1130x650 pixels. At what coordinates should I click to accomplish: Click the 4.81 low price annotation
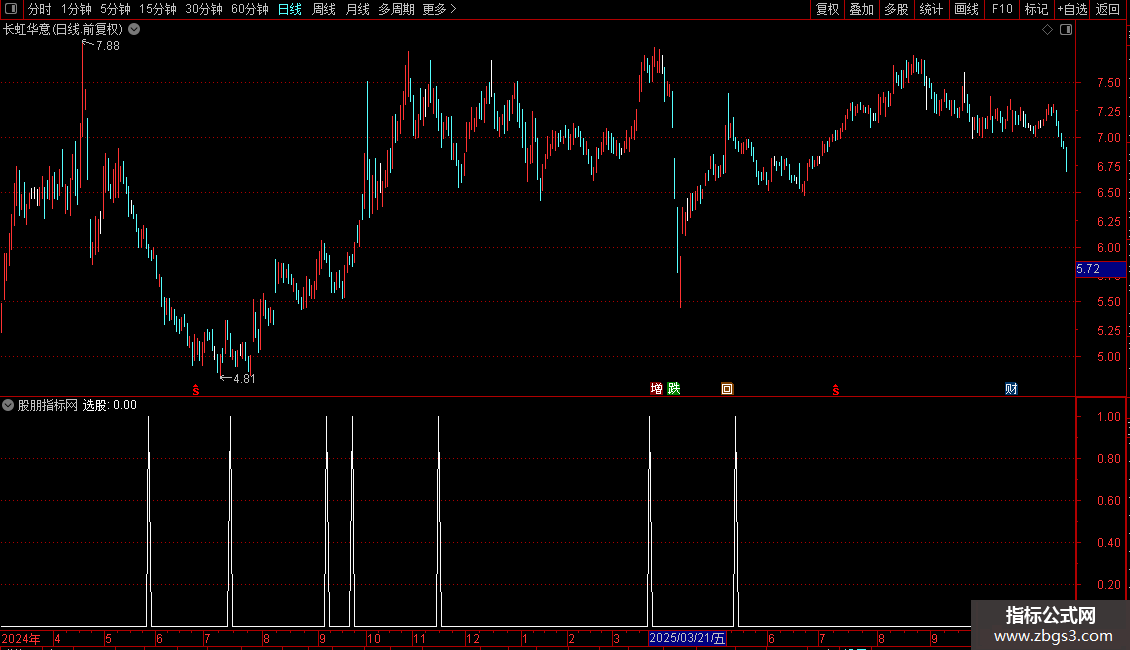click(x=244, y=378)
